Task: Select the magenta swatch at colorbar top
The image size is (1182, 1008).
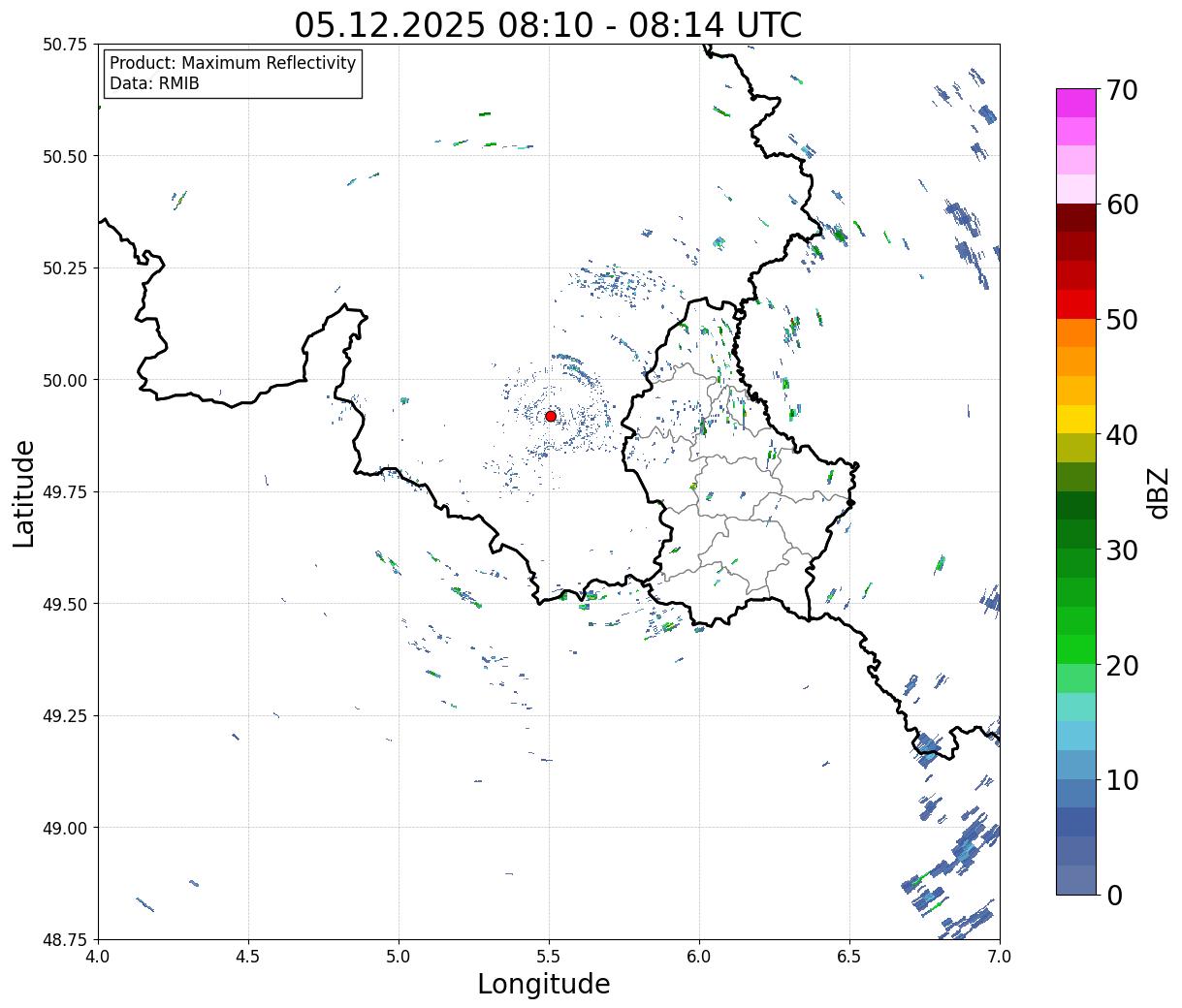Action: 1076,103
